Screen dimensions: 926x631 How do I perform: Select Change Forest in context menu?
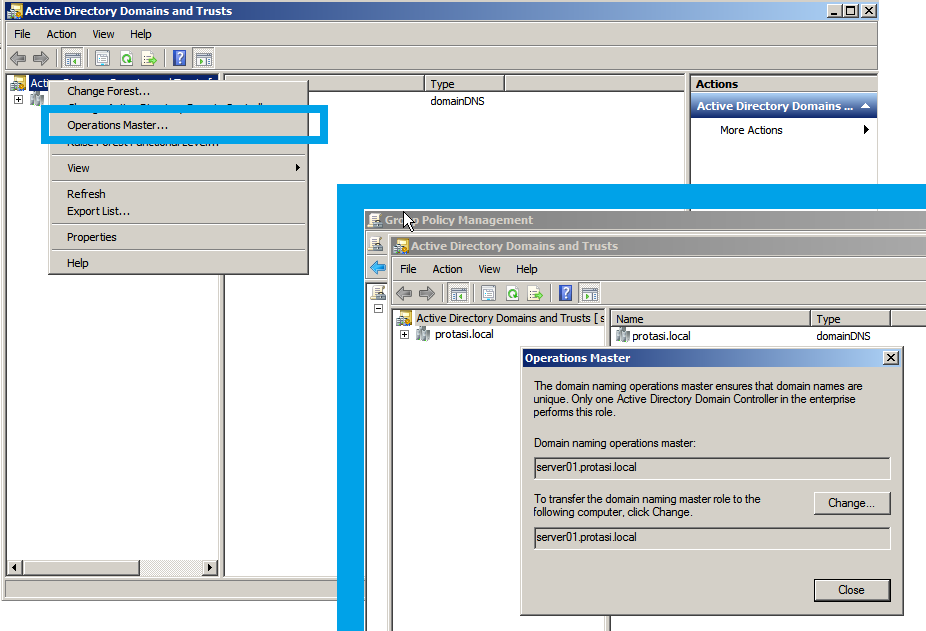click(178, 91)
